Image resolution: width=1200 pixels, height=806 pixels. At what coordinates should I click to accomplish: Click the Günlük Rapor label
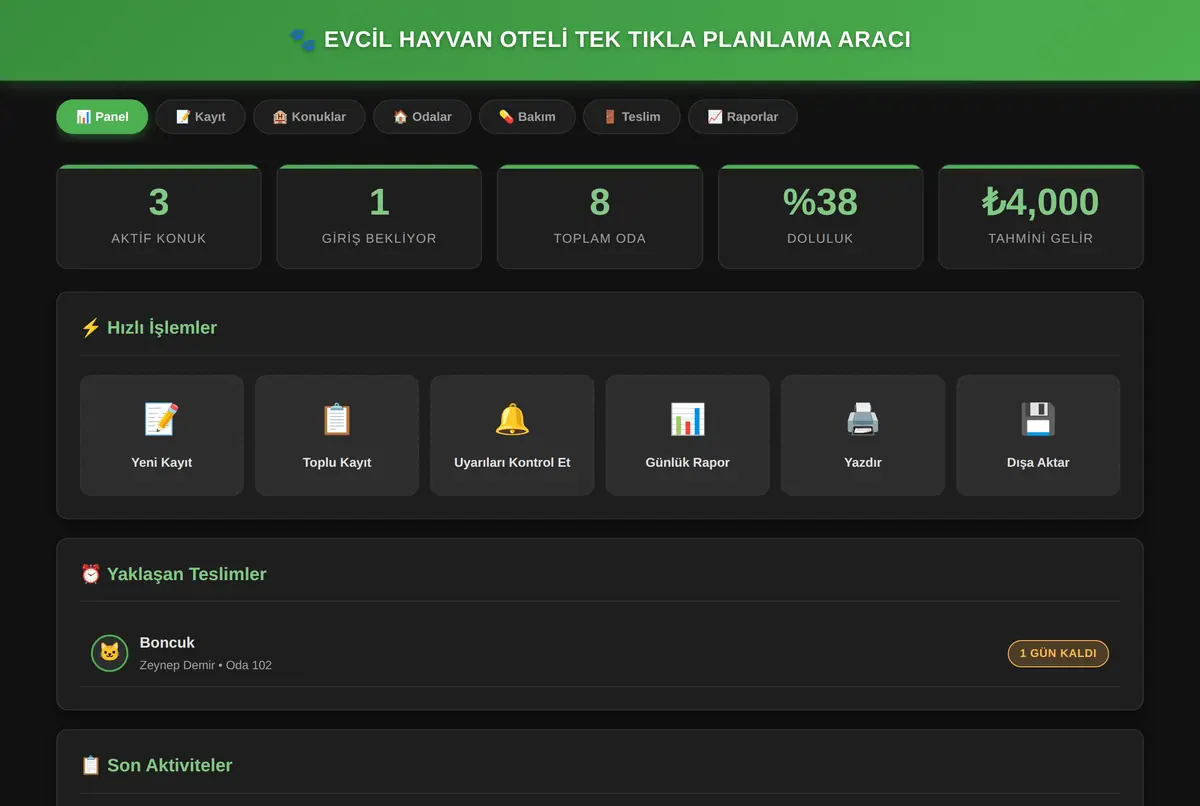688,463
